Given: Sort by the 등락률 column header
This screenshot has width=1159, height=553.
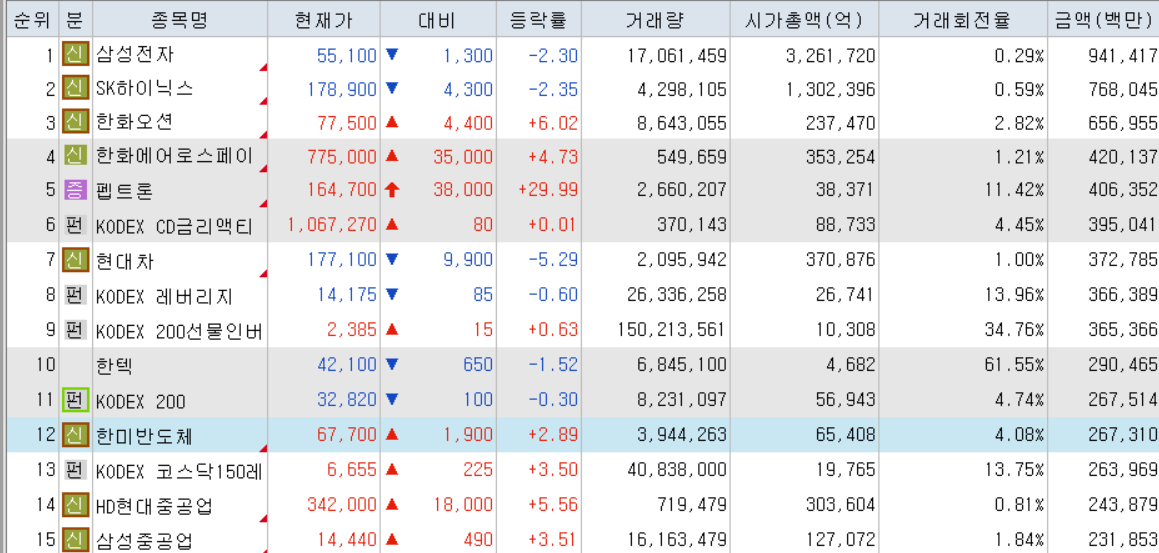Looking at the screenshot, I should tap(538, 19).
